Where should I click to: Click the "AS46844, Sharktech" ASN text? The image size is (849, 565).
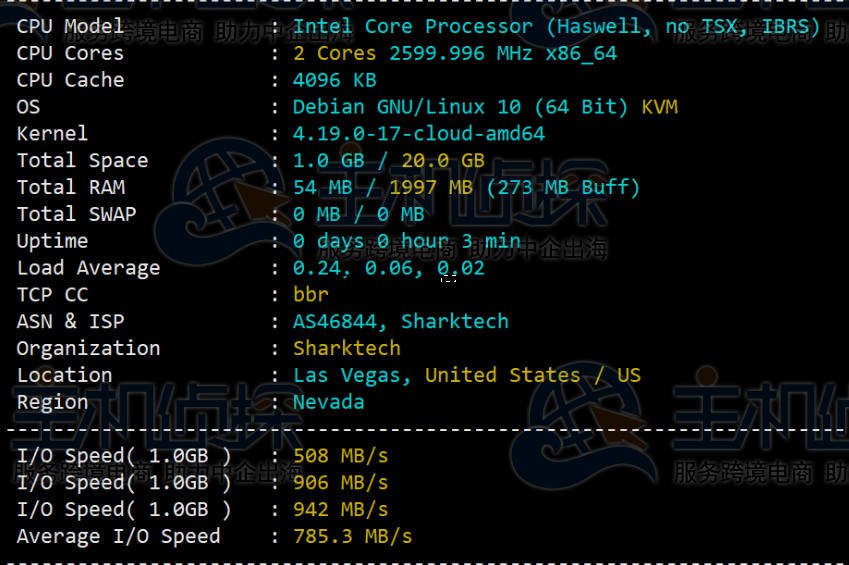click(400, 322)
